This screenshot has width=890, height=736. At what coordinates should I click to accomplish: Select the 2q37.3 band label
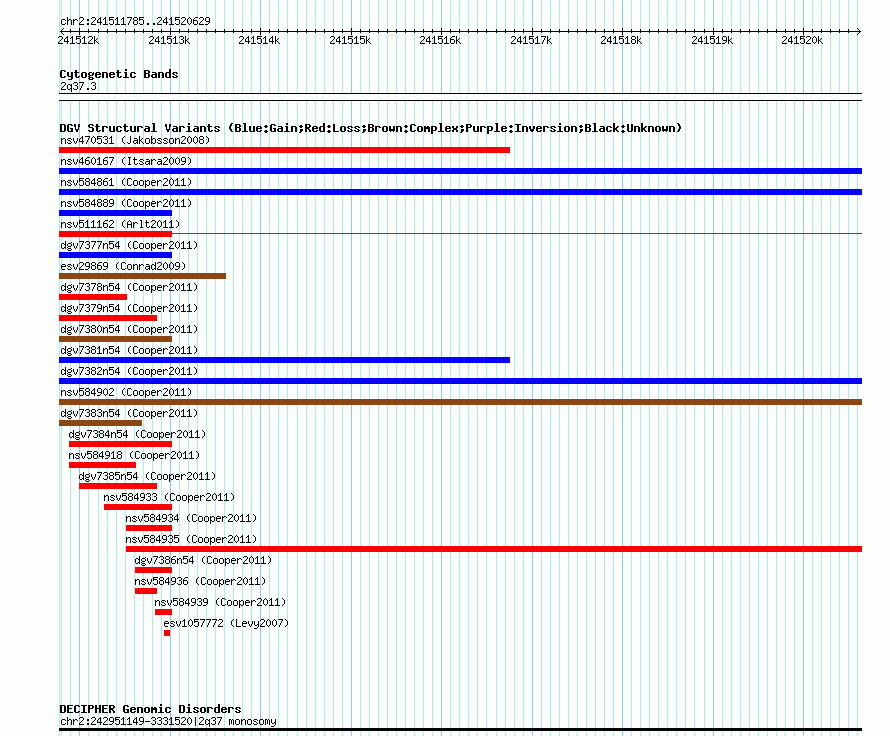click(x=78, y=86)
